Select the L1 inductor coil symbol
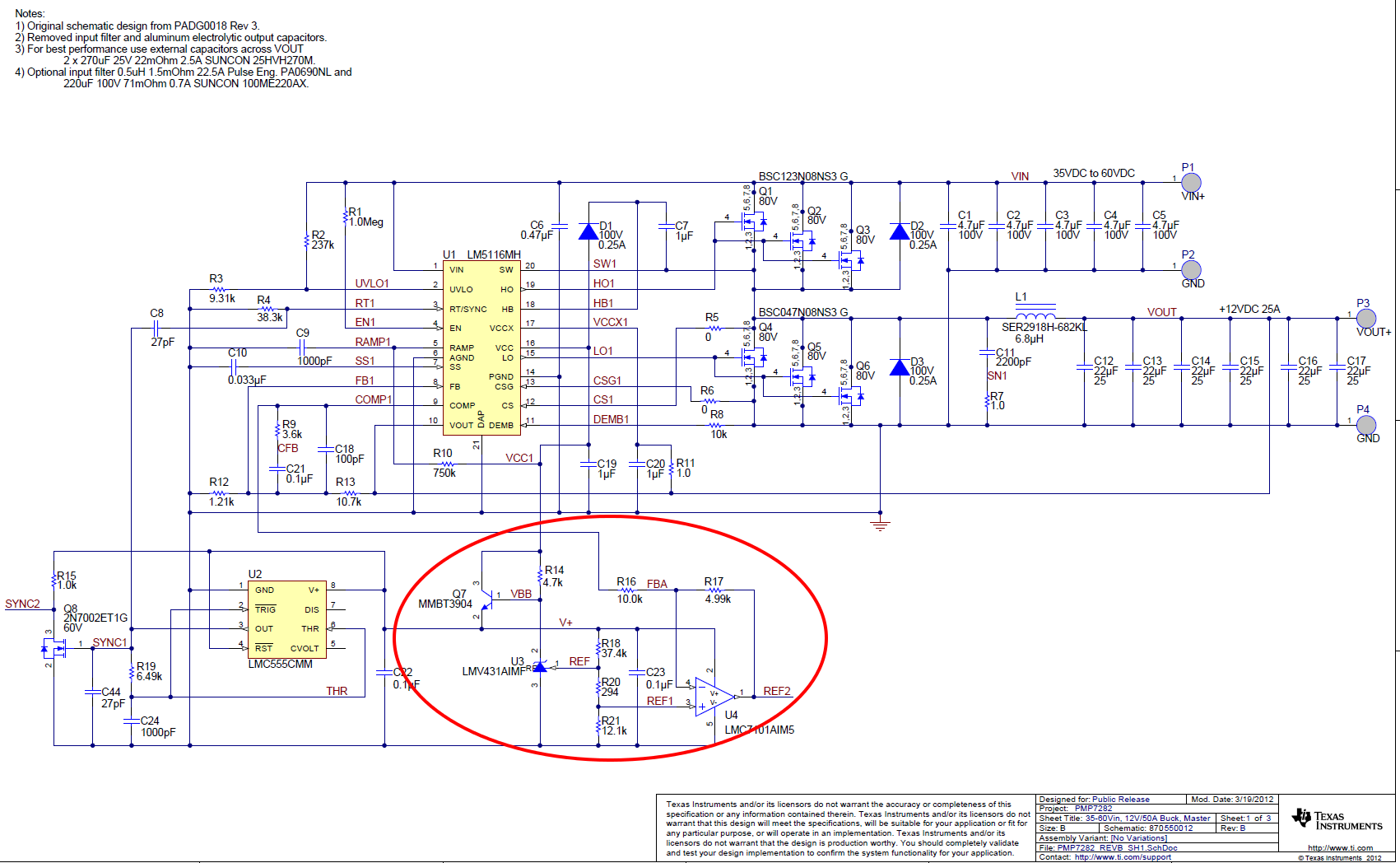Image resolution: width=1400 pixels, height=863 pixels. point(1036,315)
